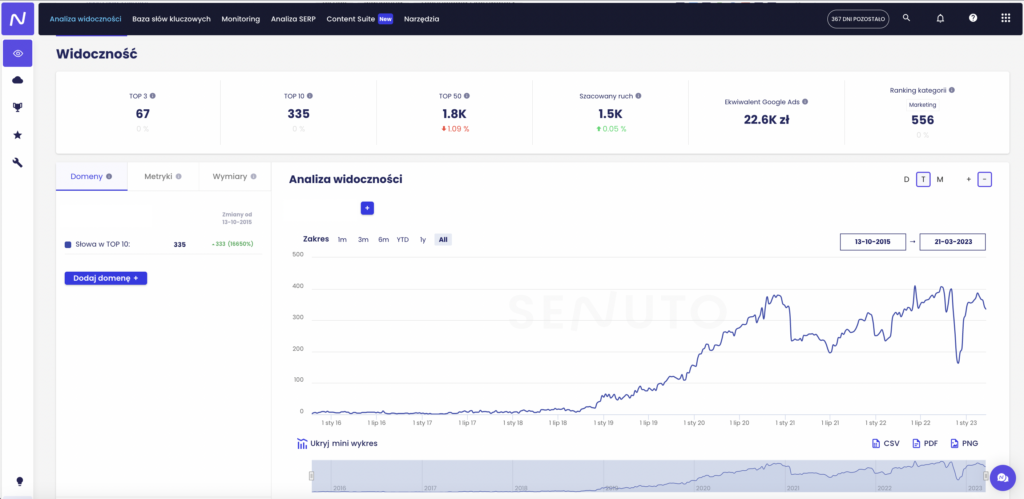Screen dimensions: 1024x499
Task: Click the 367 dni pozostało button
Action: pyautogui.click(x=858, y=19)
